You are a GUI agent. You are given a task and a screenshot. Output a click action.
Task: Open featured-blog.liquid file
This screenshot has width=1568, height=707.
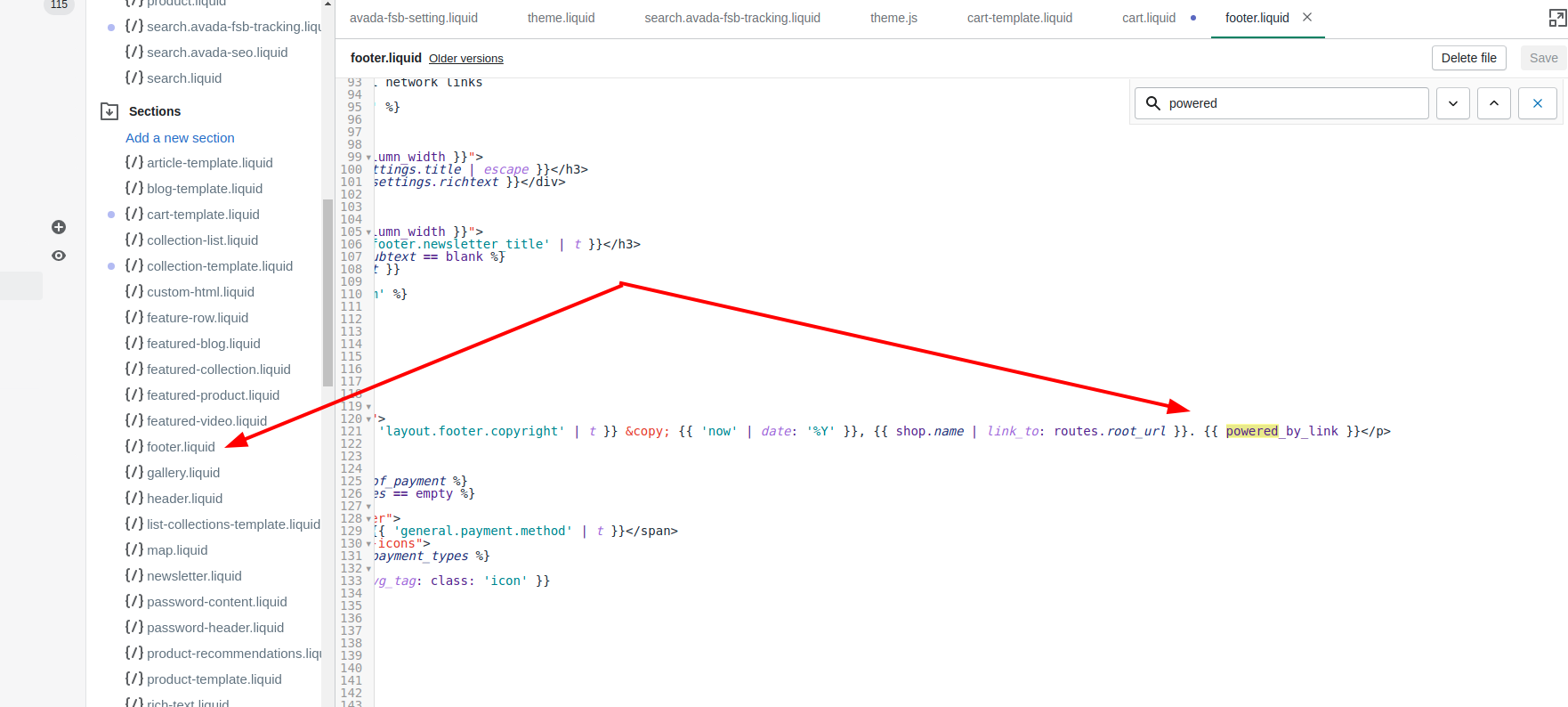tap(204, 344)
